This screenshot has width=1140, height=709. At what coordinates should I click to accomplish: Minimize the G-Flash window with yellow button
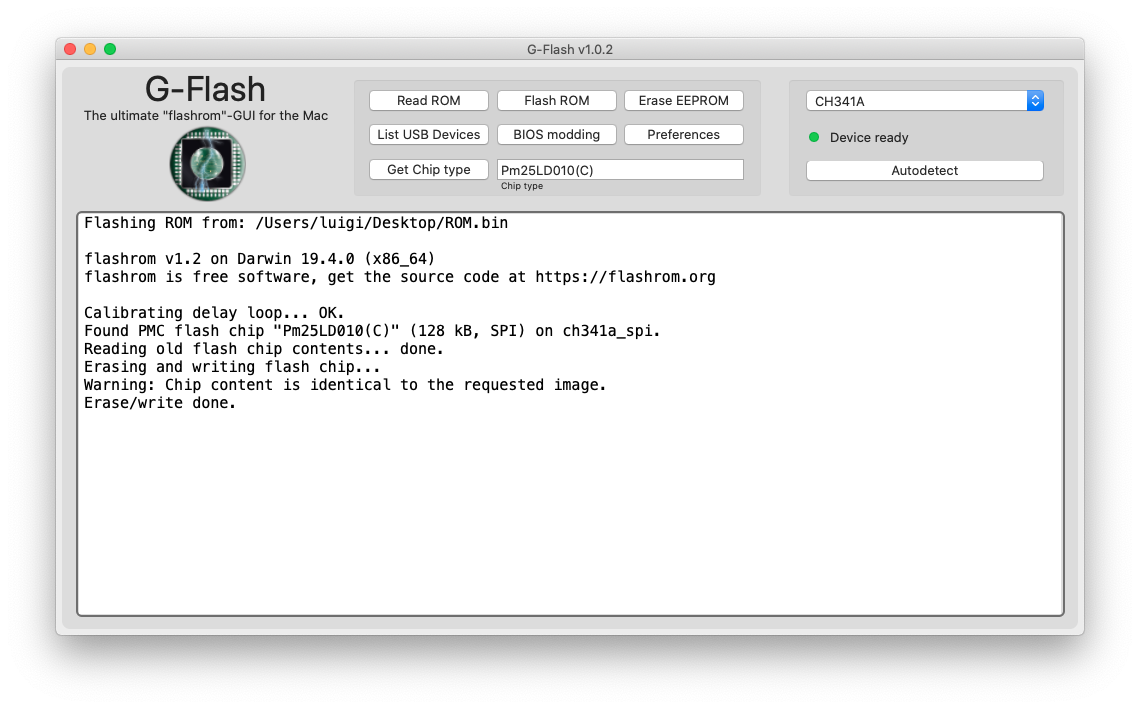pyautogui.click(x=90, y=49)
